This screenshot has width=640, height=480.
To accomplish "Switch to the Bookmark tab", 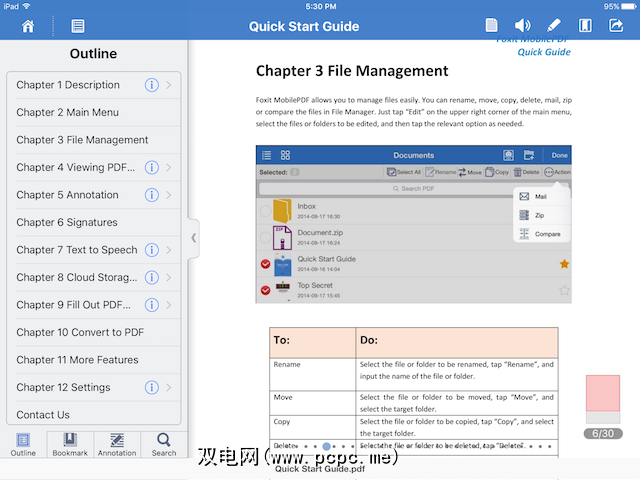I will click(x=70, y=445).
